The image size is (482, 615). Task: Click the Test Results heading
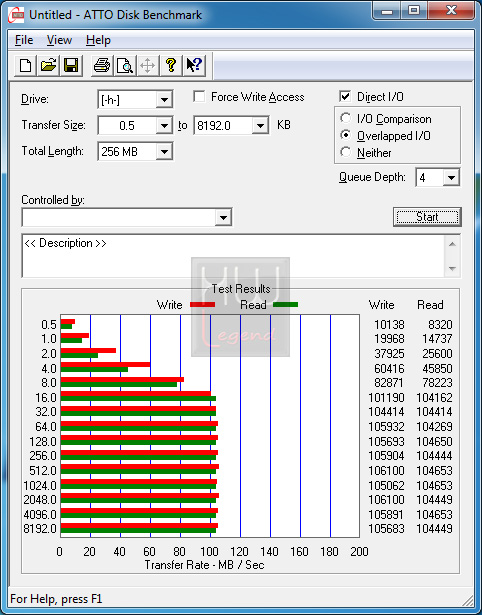[x=241, y=289]
